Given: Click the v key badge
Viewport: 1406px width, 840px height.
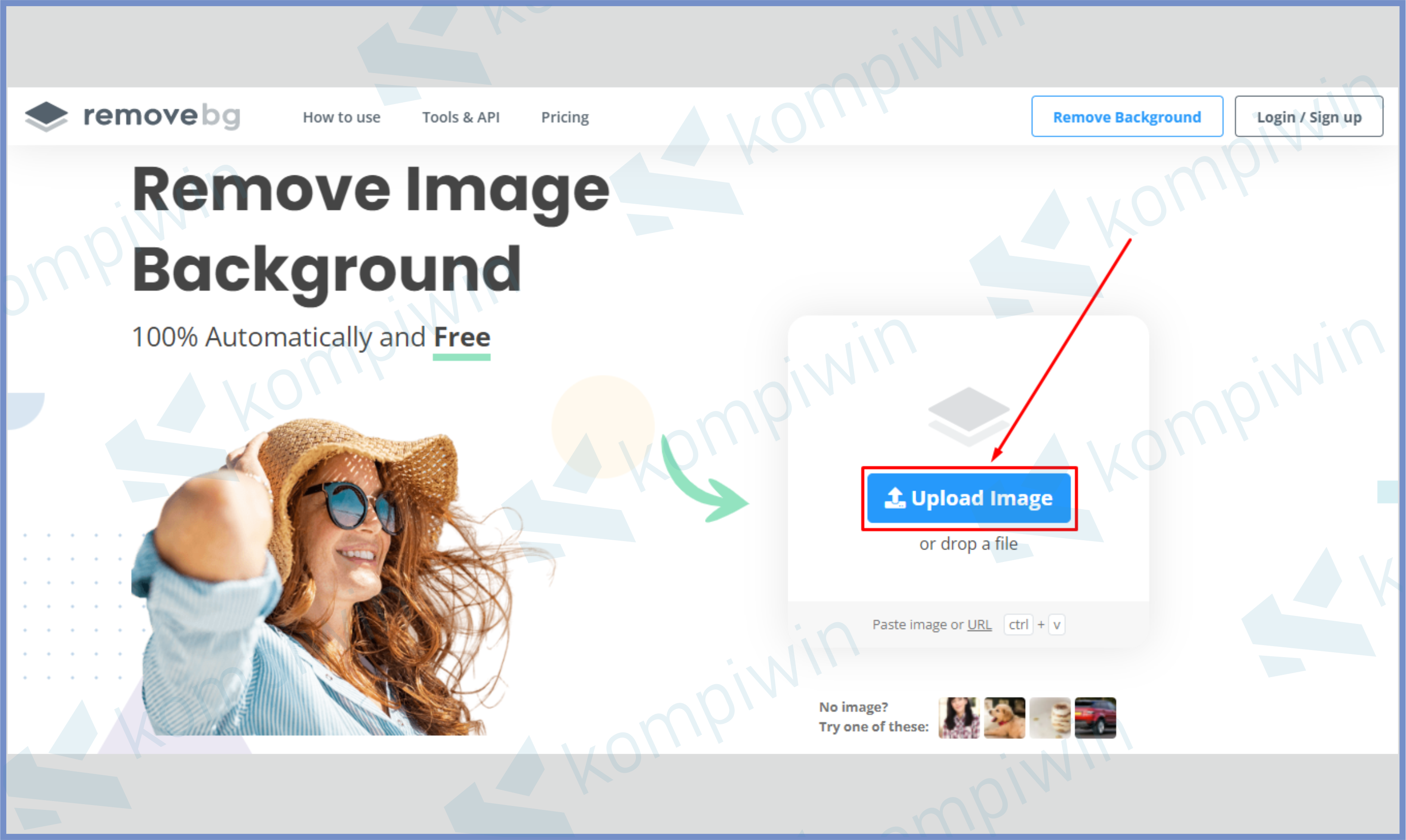Looking at the screenshot, I should [1056, 624].
